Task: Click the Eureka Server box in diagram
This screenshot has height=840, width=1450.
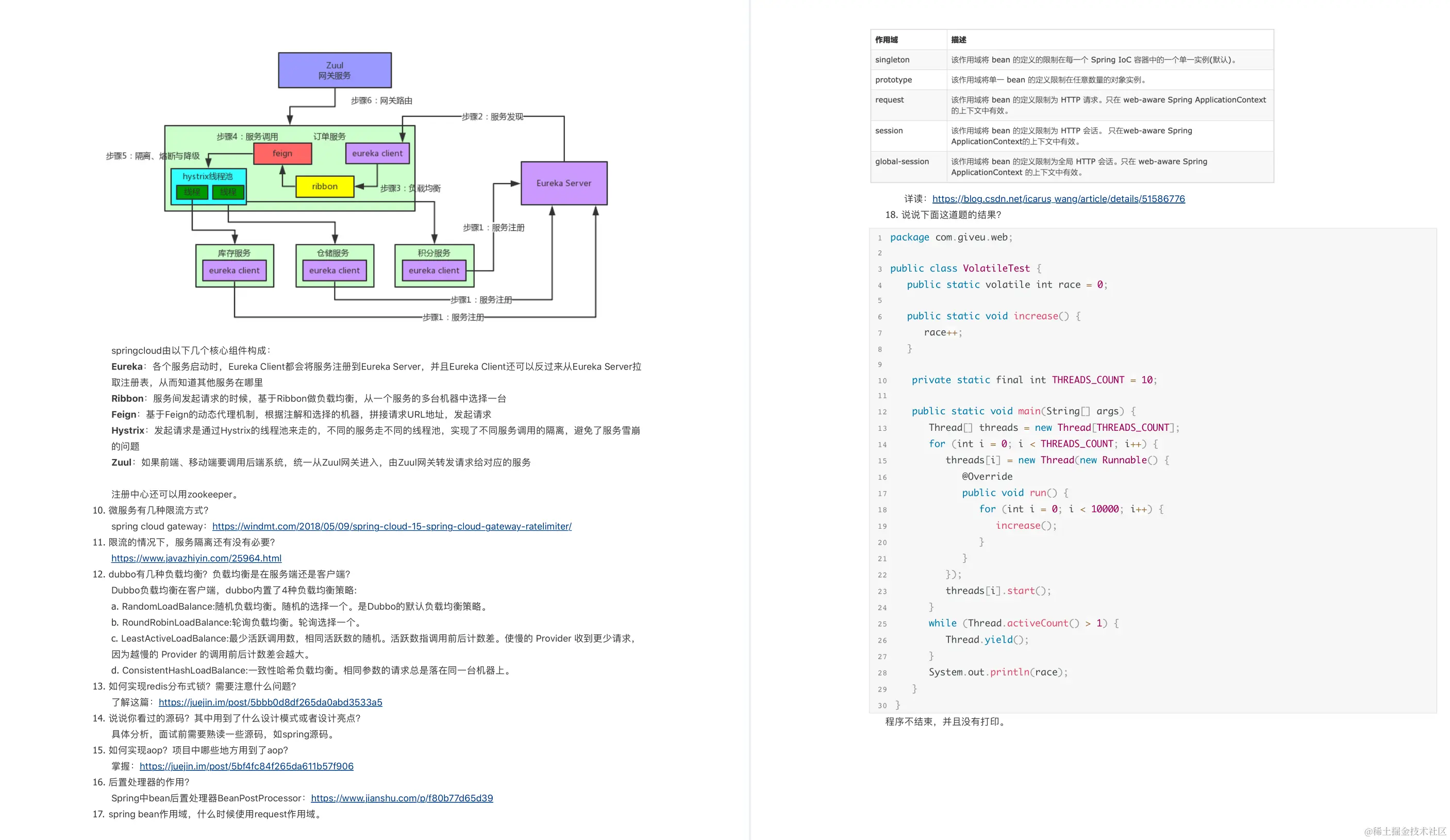Action: coord(563,183)
